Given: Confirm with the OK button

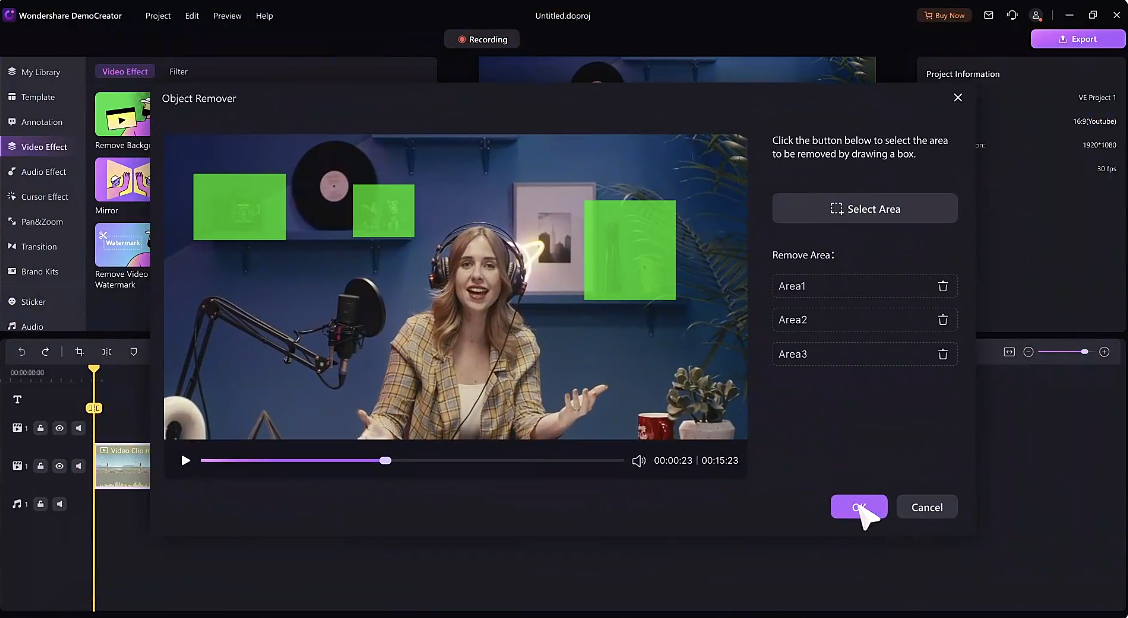Looking at the screenshot, I should coord(859,507).
